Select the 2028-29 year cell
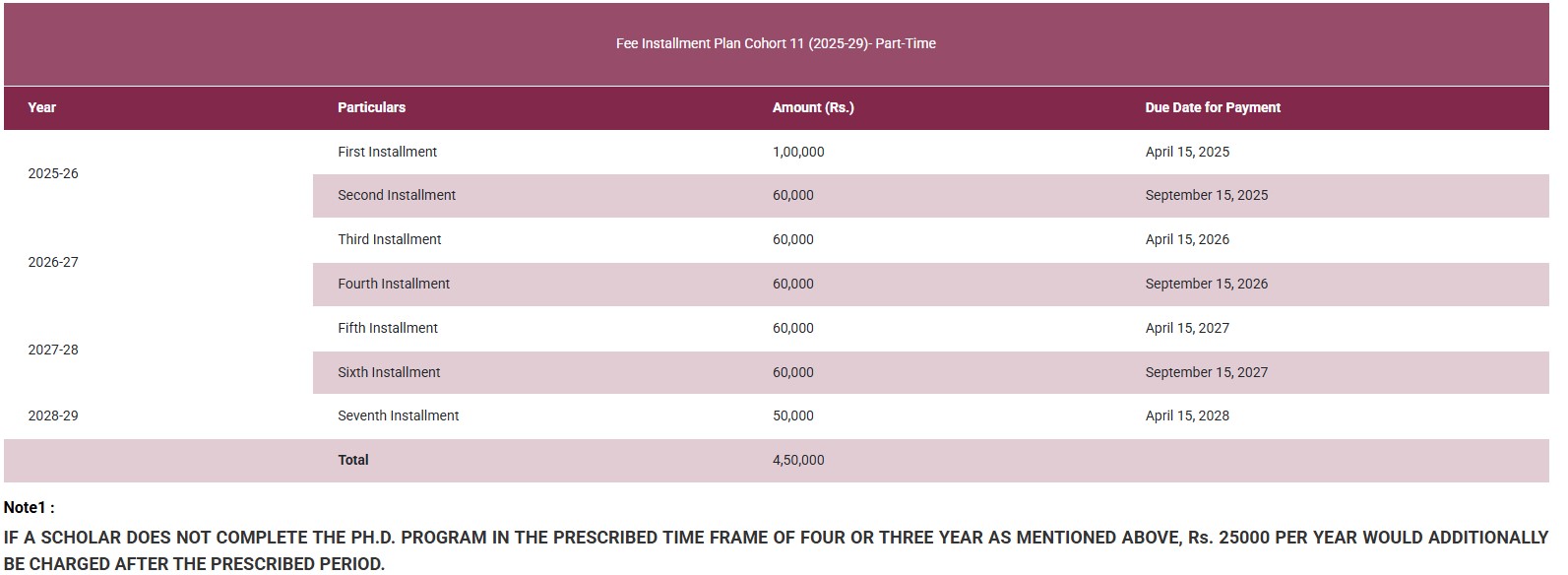Image resolution: width=1568 pixels, height=575 pixels. tap(53, 415)
